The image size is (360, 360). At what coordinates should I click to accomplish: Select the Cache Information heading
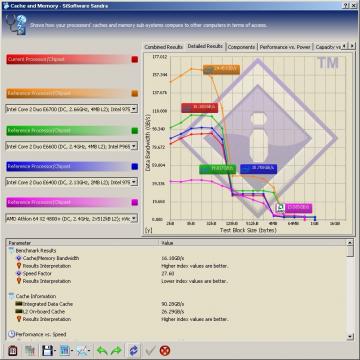pyautogui.click(x=36, y=296)
